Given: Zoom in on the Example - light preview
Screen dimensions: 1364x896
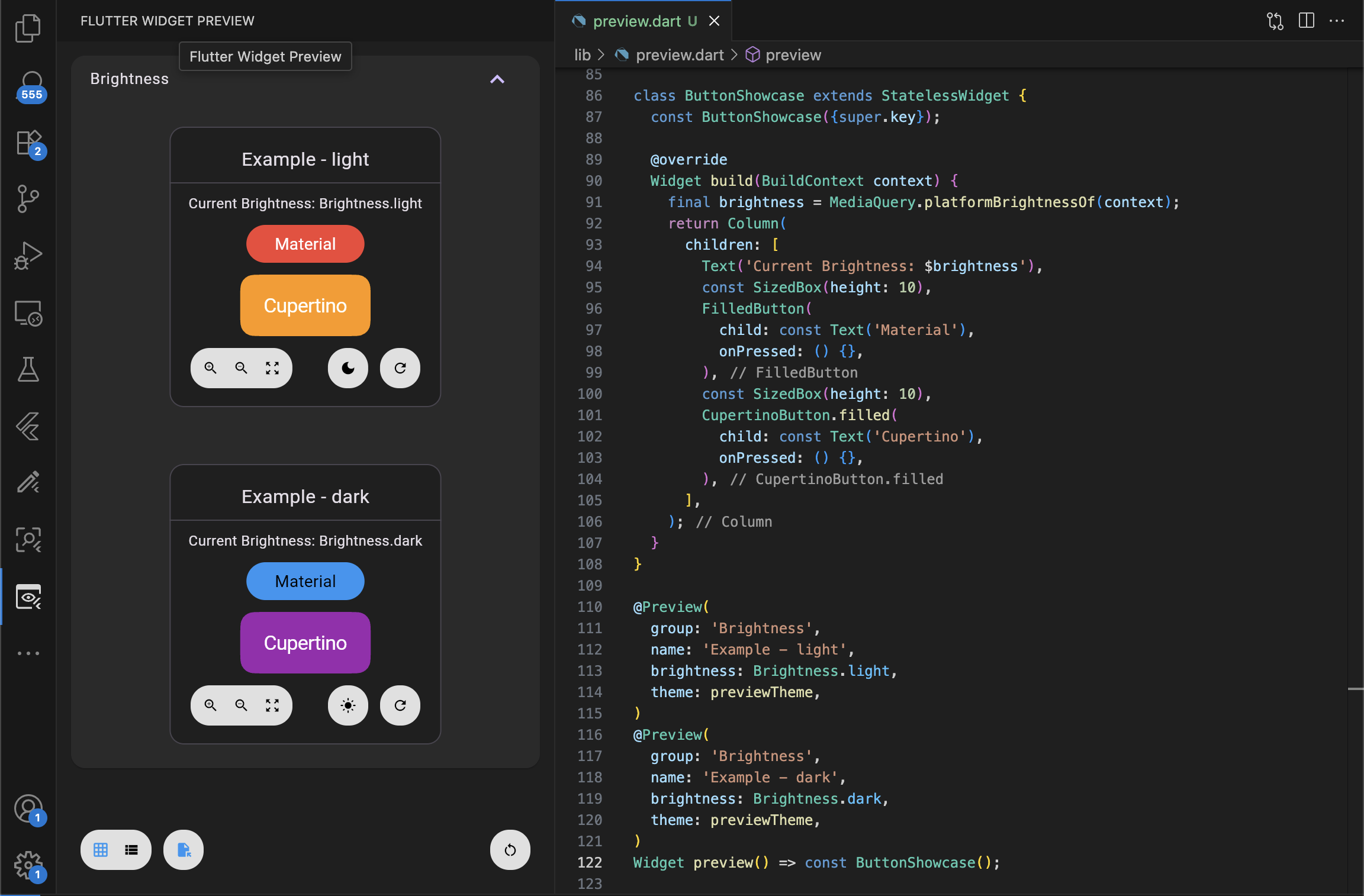Looking at the screenshot, I should (211, 368).
